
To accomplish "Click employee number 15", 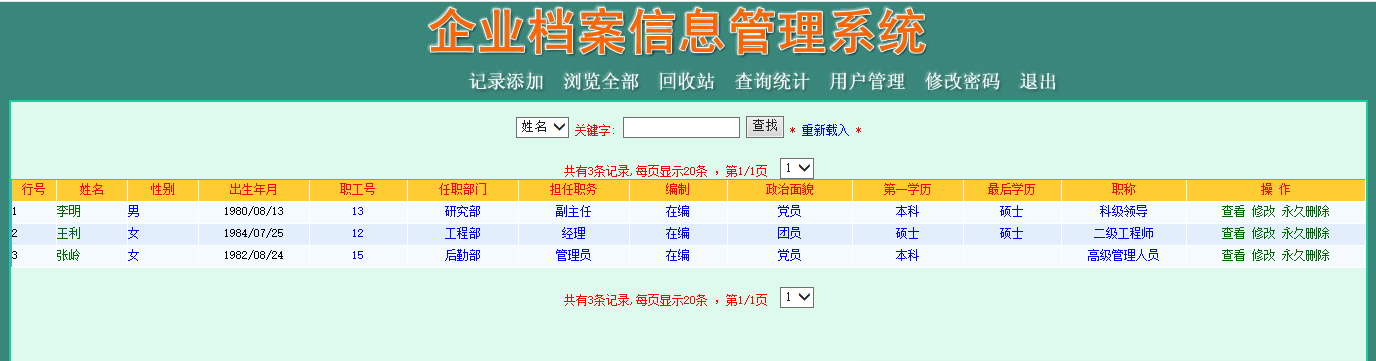I will (357, 255).
